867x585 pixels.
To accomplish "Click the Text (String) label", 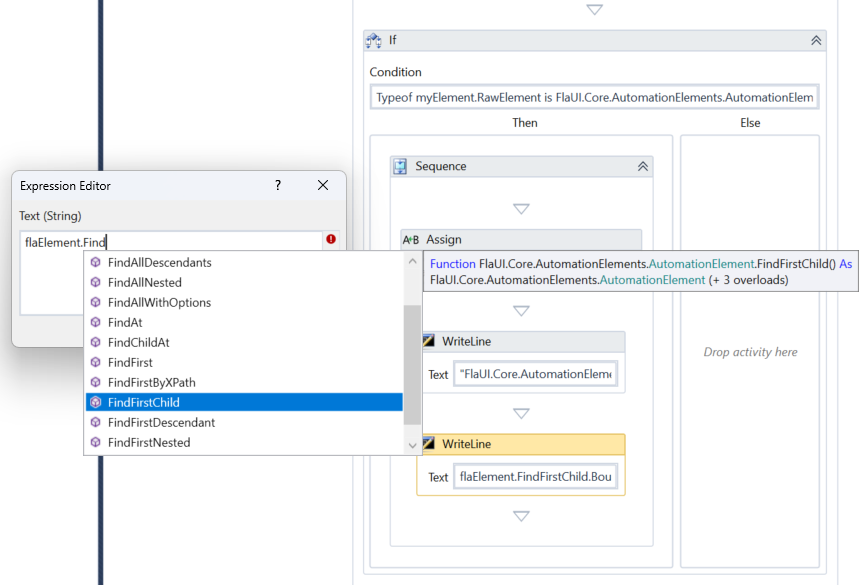I will 50,216.
